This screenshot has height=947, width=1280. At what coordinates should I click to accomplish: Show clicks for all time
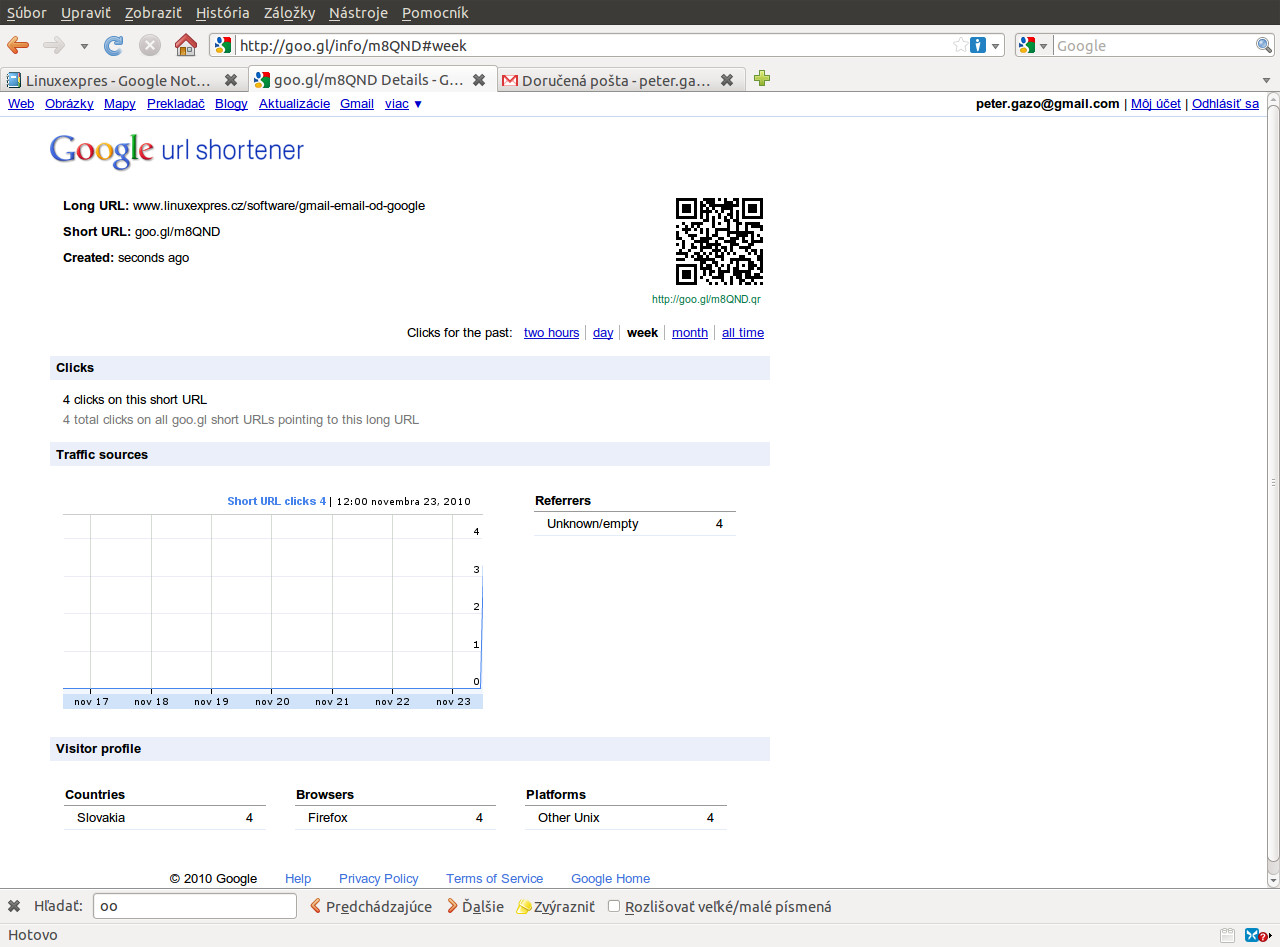[743, 333]
